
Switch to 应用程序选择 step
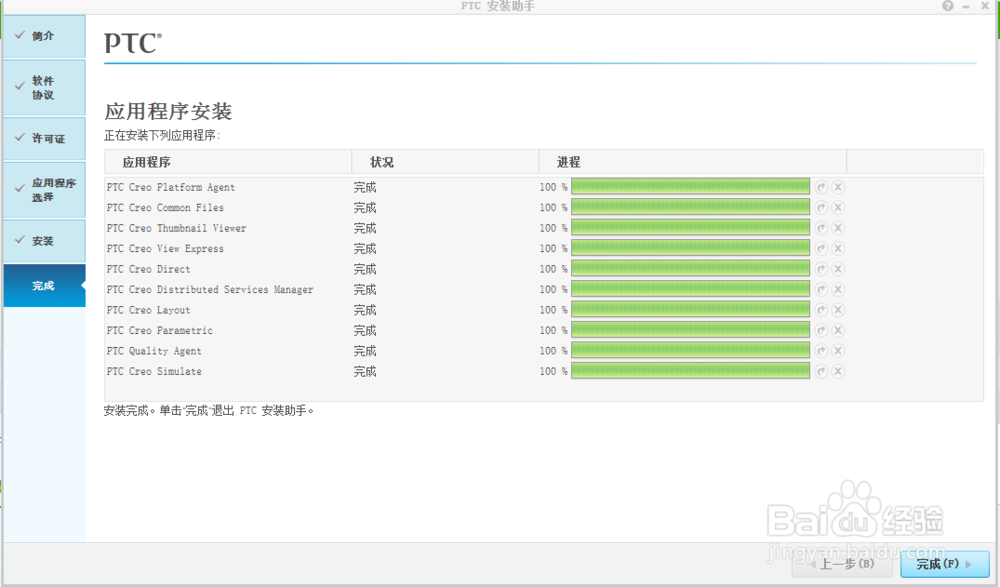tap(44, 190)
